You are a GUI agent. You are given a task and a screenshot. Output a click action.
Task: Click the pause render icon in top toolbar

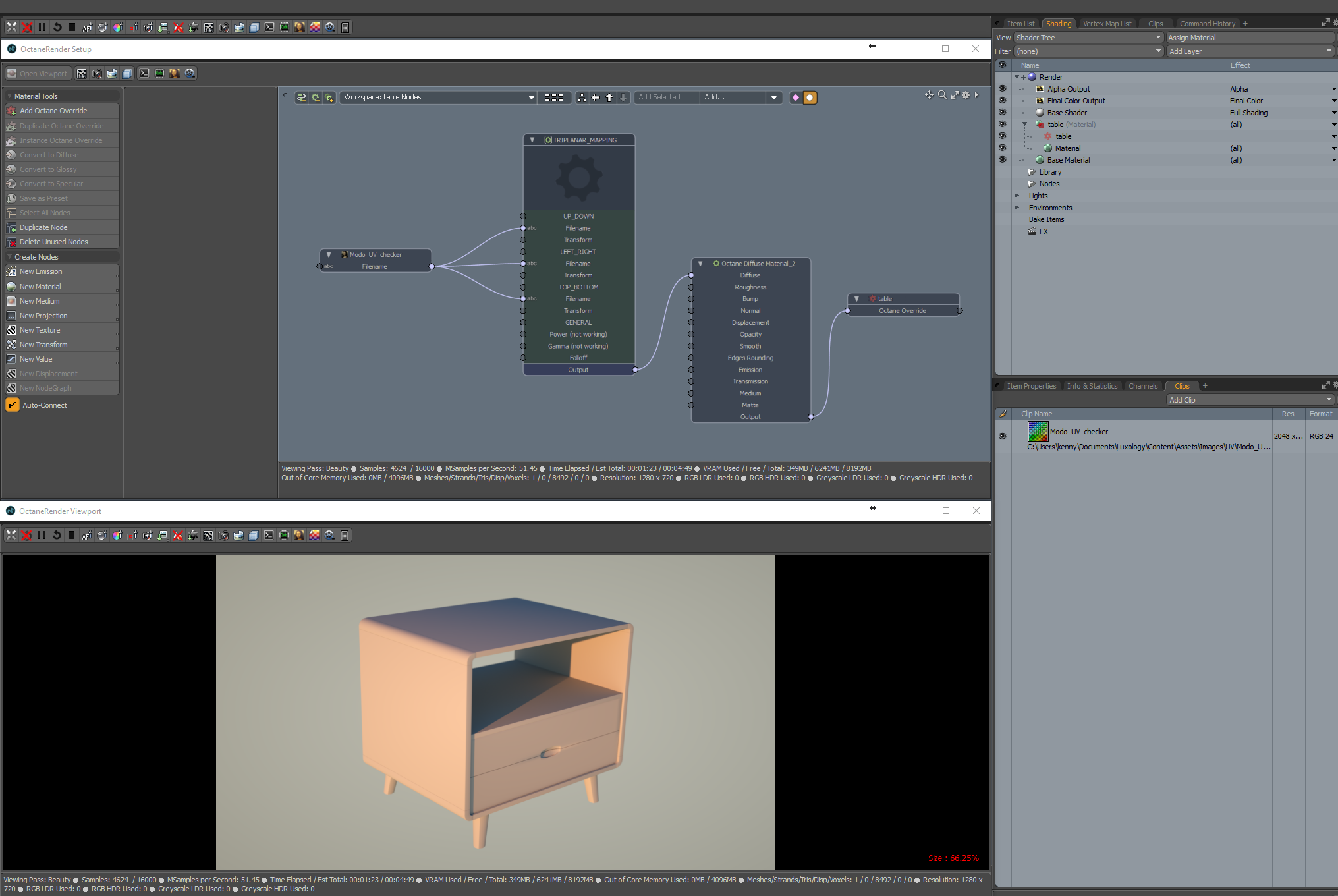click(42, 27)
